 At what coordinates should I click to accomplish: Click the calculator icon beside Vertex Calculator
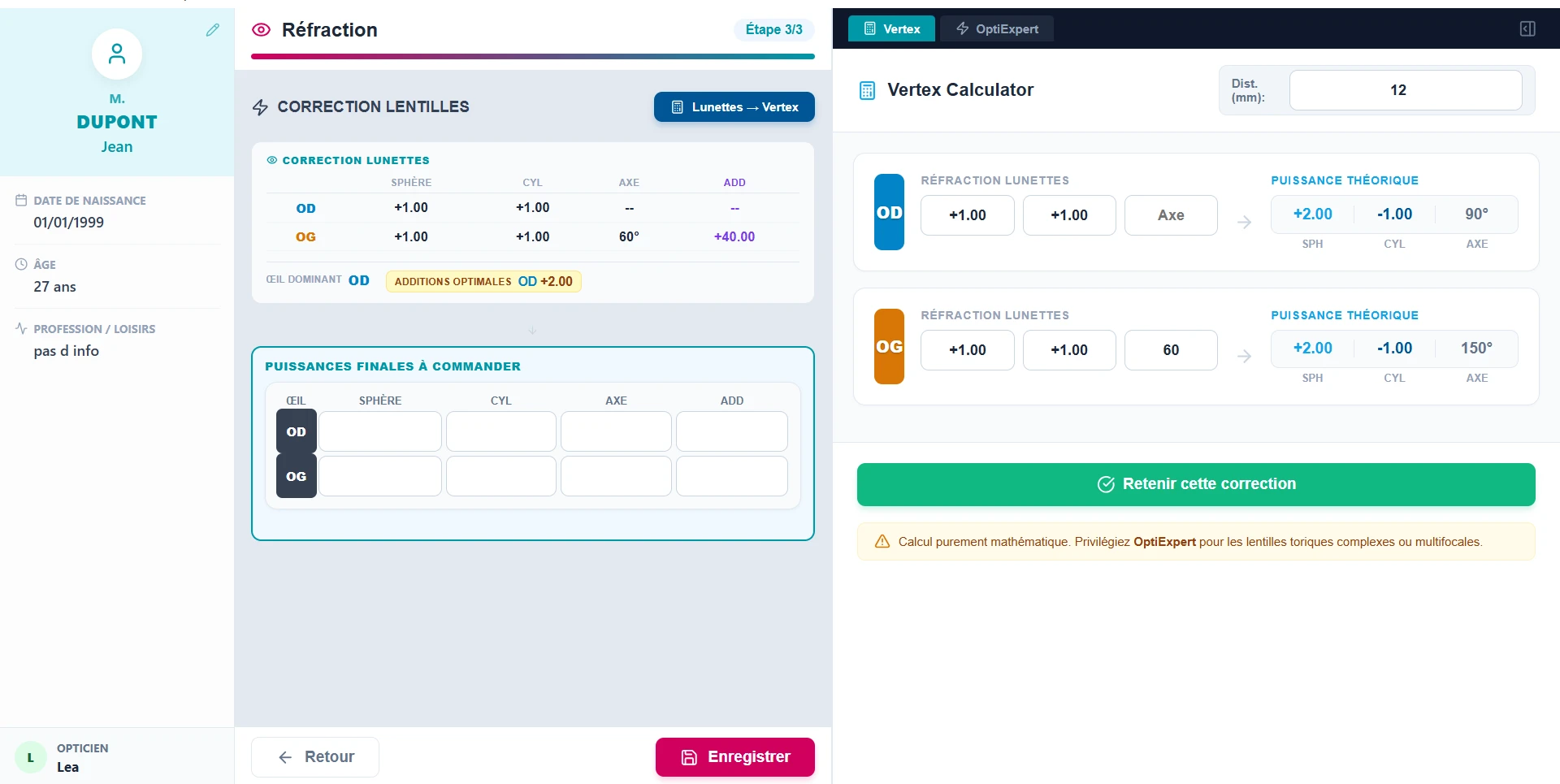pos(867,90)
